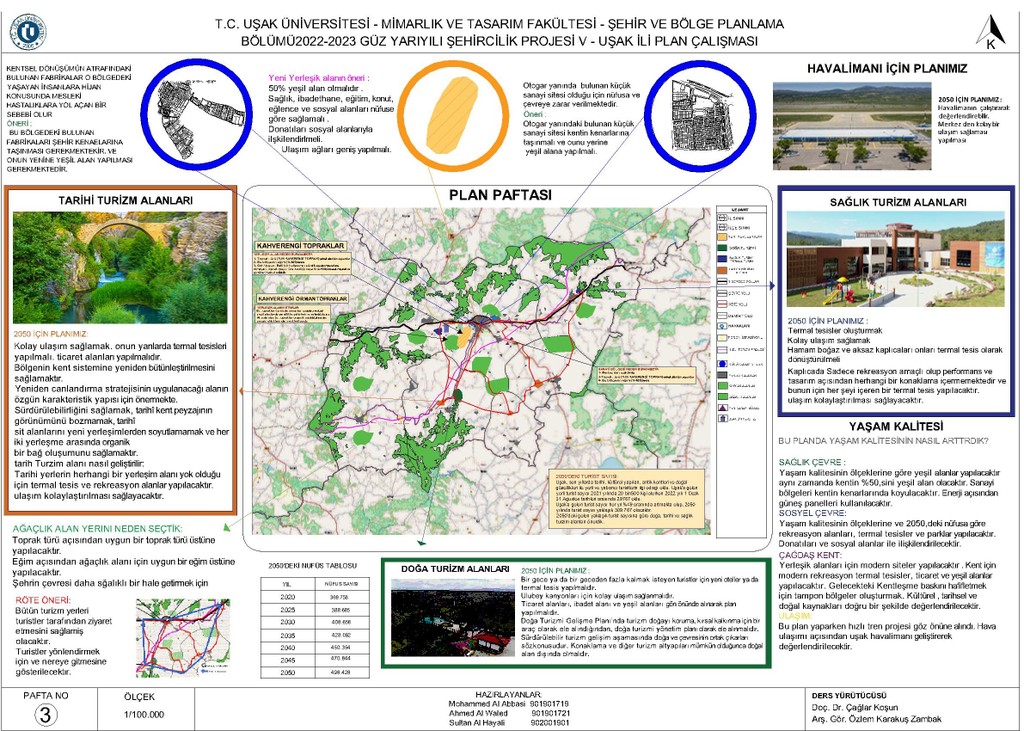Viewport: 1024px width, 731px height.
Task: Click the PLAN PAFTASI heading
Action: pyautogui.click(x=500, y=195)
